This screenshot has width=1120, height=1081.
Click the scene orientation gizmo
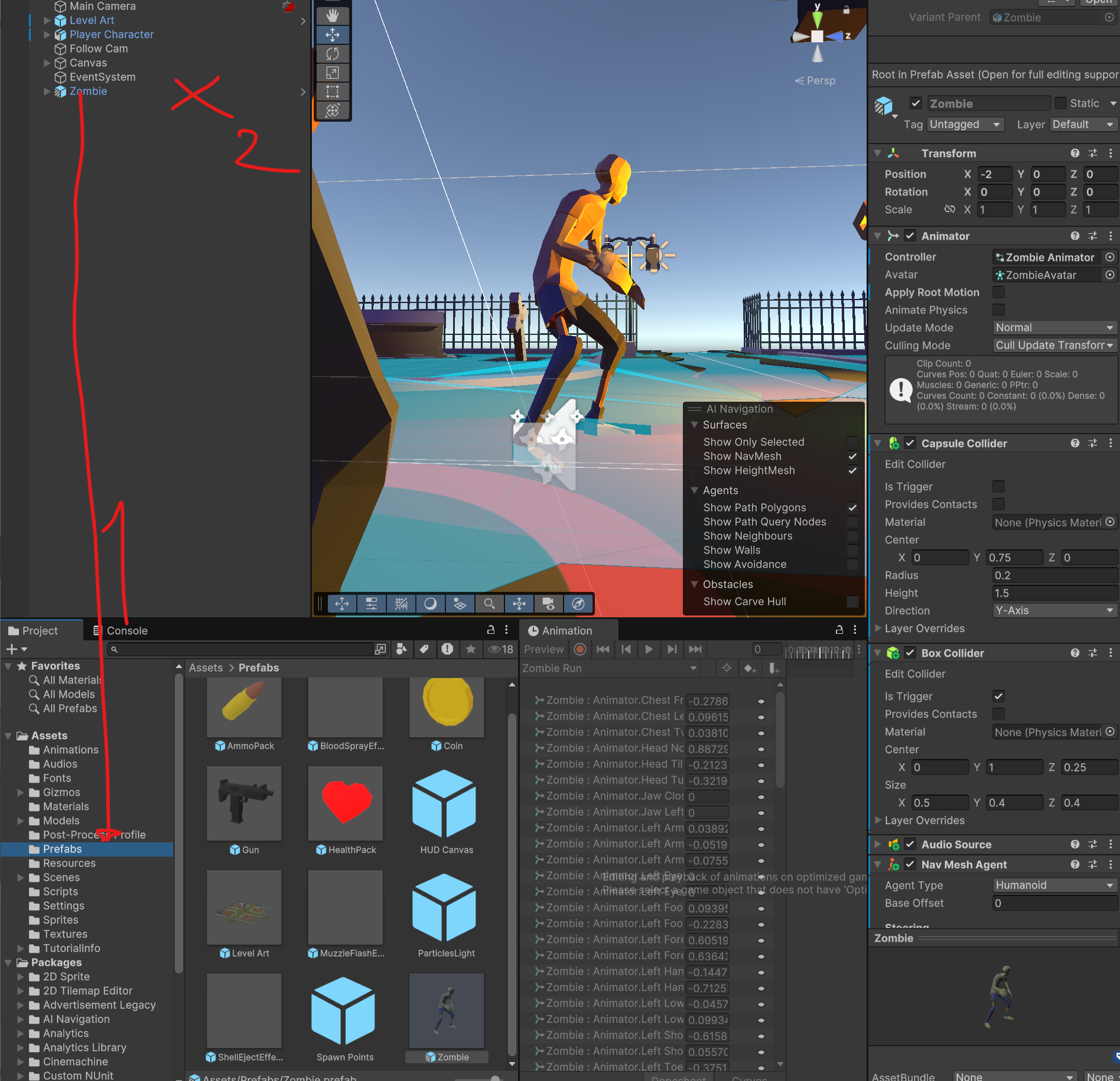(818, 35)
